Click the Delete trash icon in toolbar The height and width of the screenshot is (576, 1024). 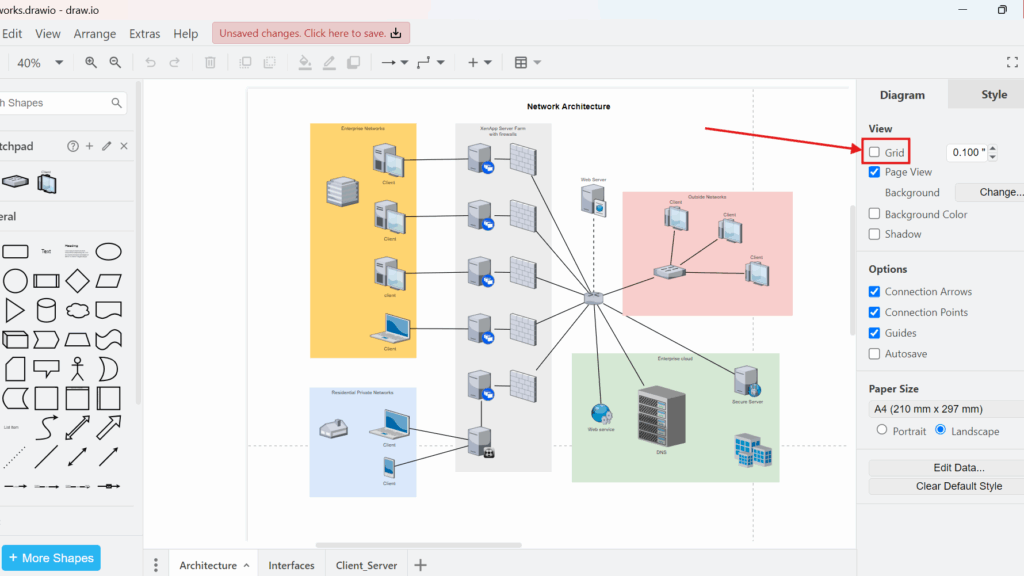210,62
